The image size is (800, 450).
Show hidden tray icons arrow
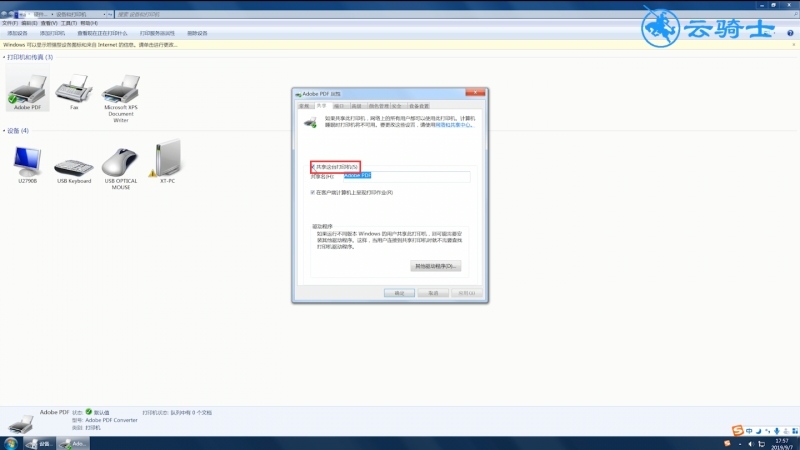coord(740,444)
